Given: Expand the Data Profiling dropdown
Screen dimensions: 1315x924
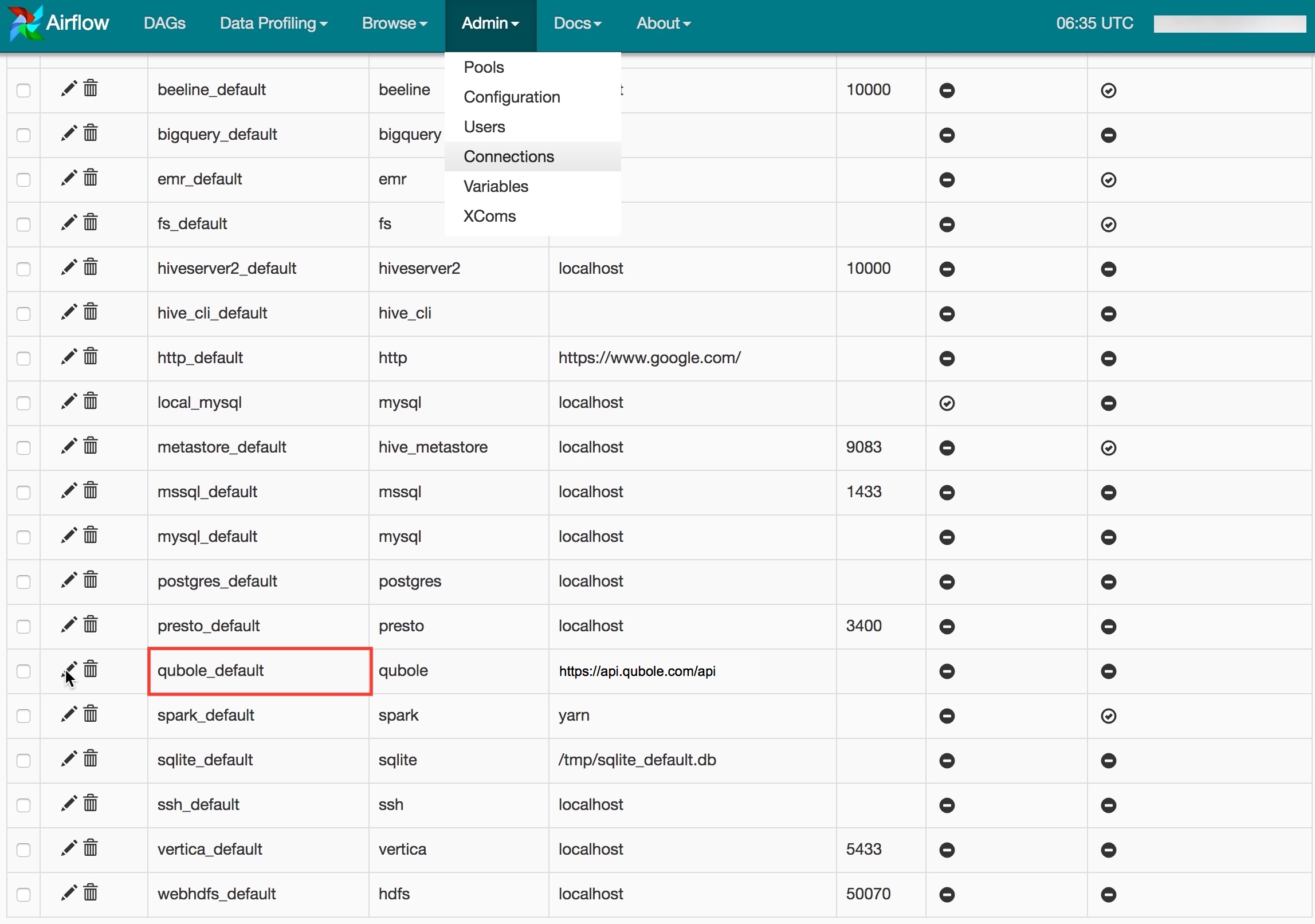Looking at the screenshot, I should pos(273,23).
